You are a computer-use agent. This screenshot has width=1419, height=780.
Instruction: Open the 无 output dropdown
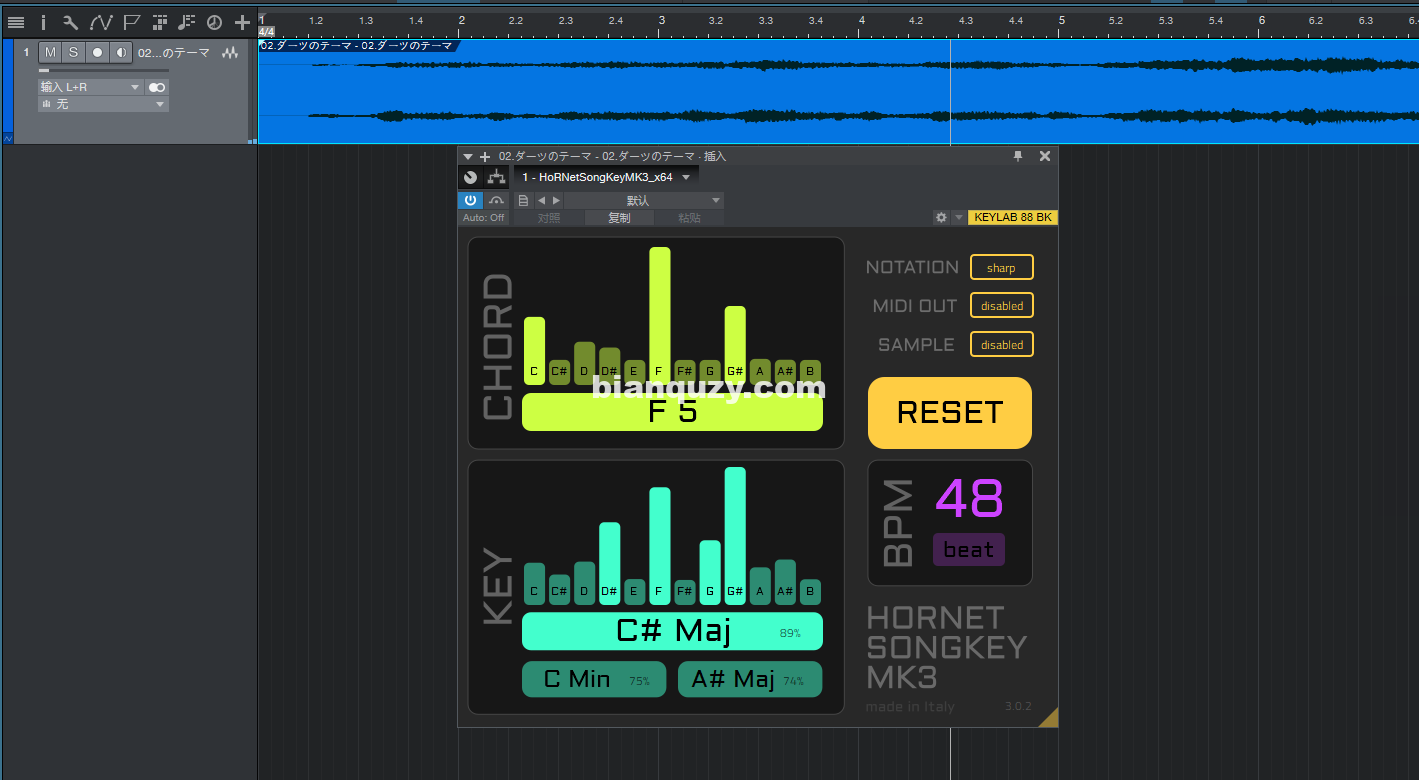pyautogui.click(x=103, y=104)
